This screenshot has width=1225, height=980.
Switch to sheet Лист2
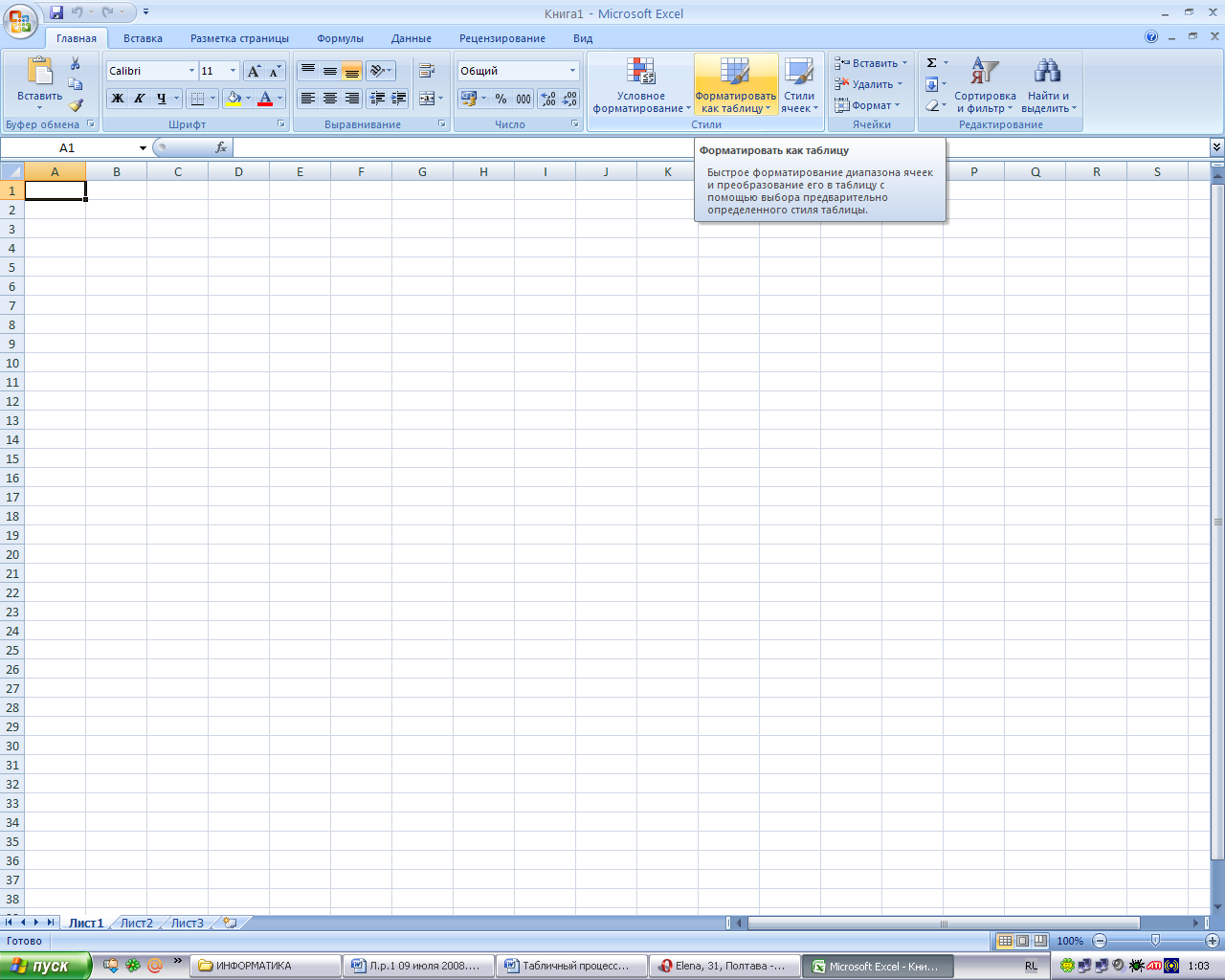(x=137, y=924)
